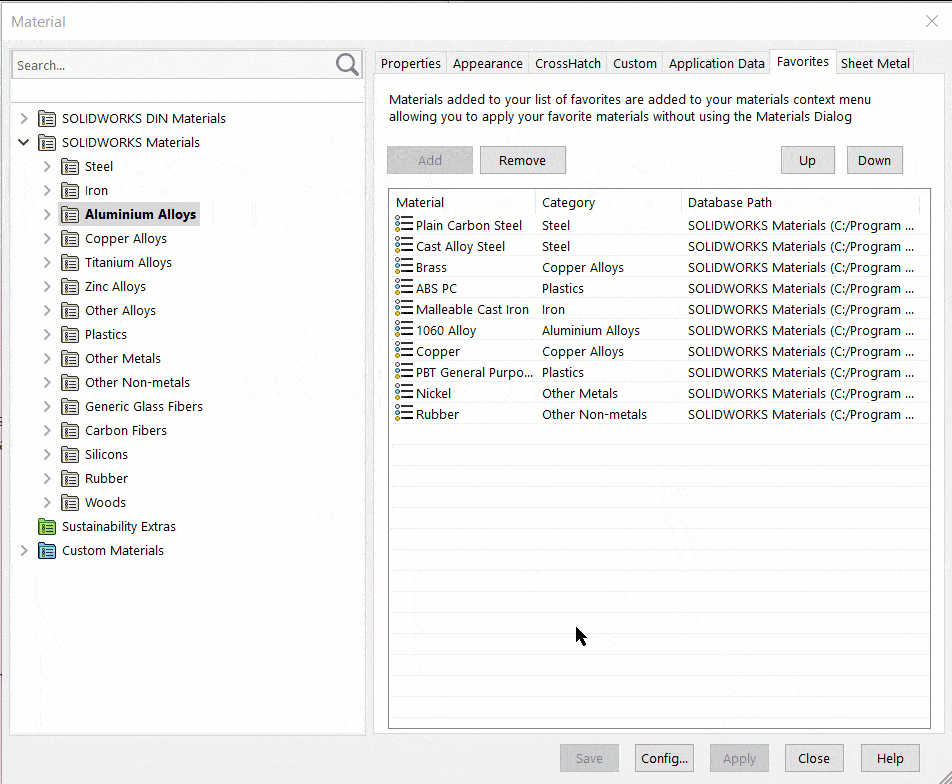This screenshot has width=952, height=784.
Task: Click the Aluminium Alloys category icon
Action: point(70,214)
